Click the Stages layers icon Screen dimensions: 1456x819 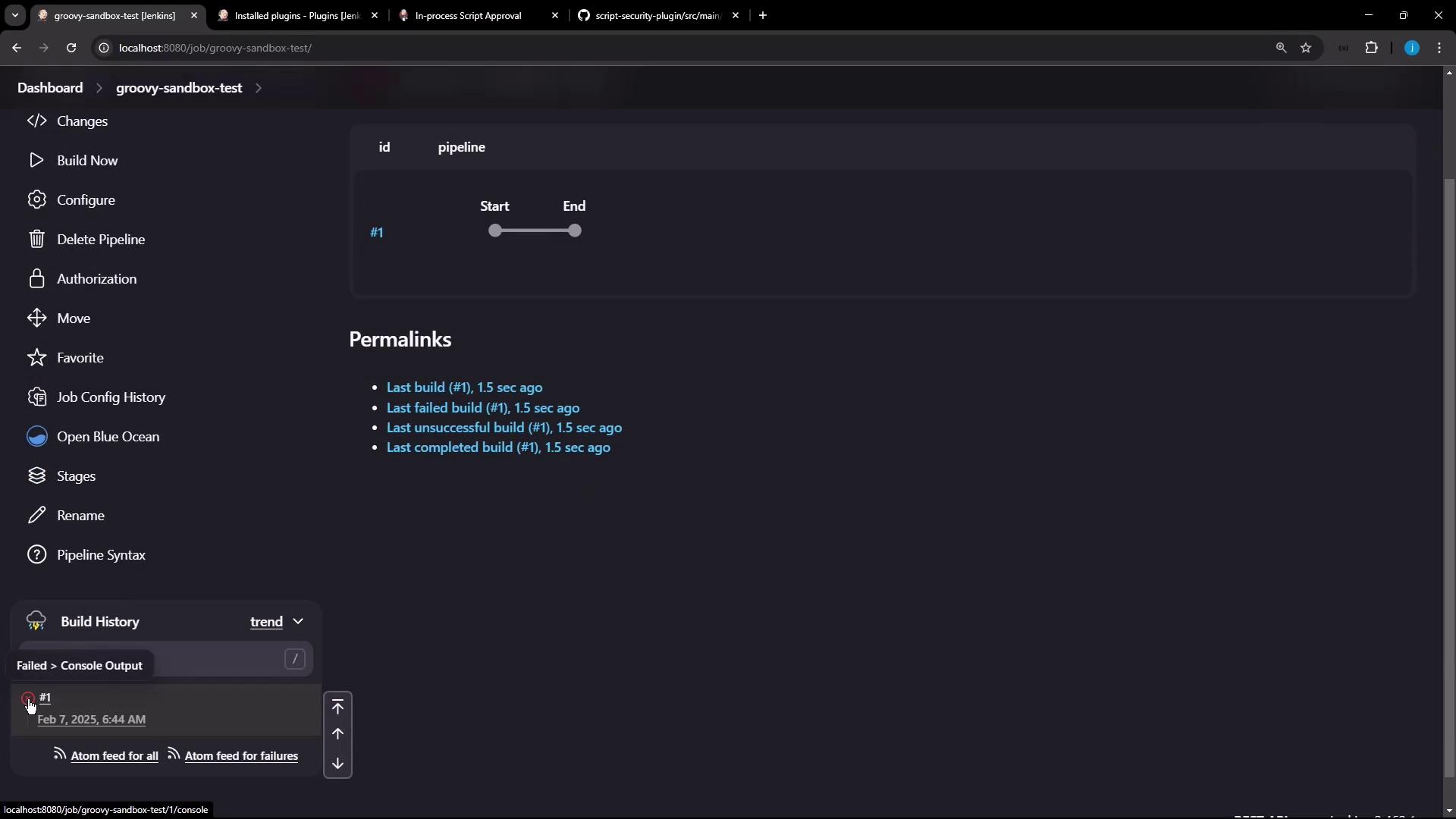pos(36,475)
